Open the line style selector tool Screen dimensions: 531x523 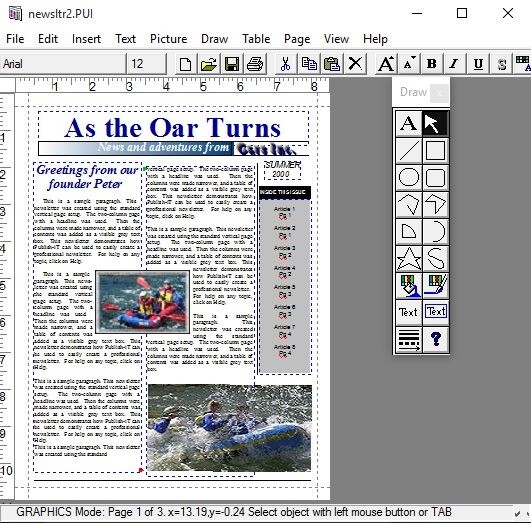click(409, 339)
